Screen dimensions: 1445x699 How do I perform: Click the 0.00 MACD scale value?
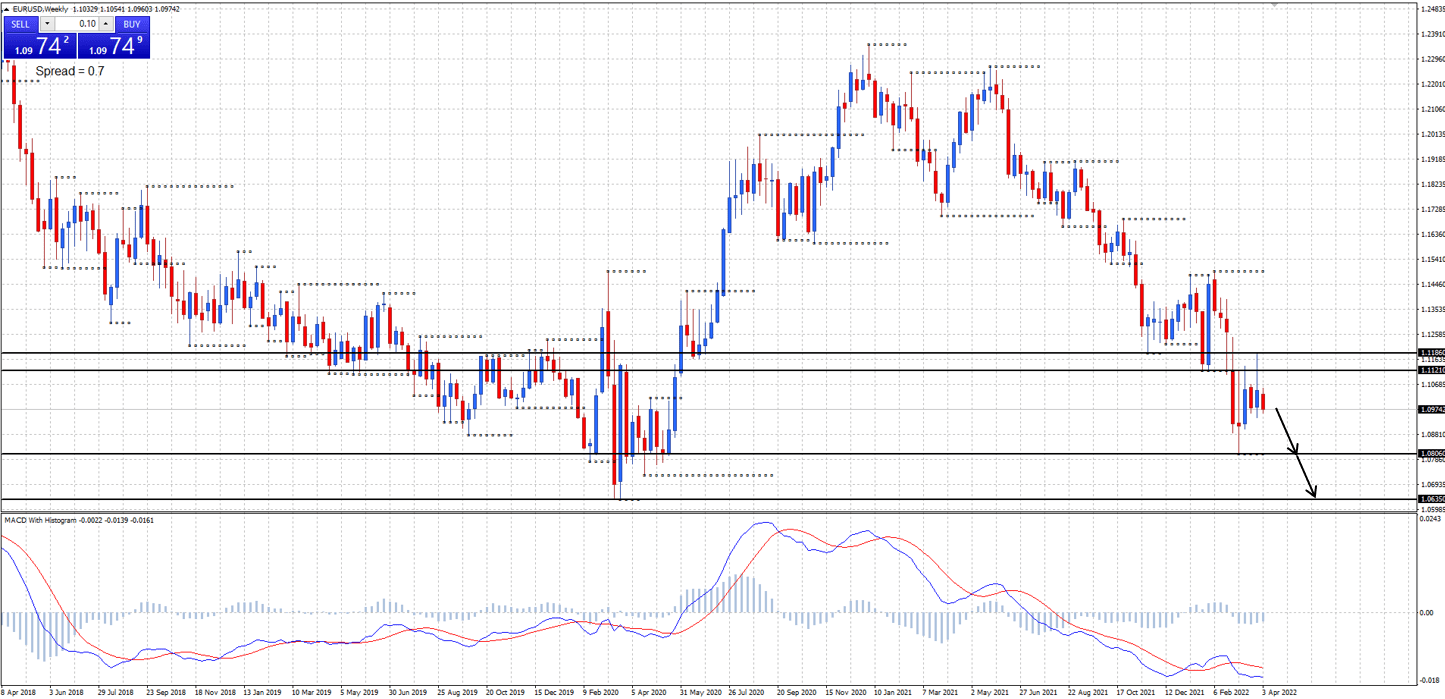[x=1428, y=612]
